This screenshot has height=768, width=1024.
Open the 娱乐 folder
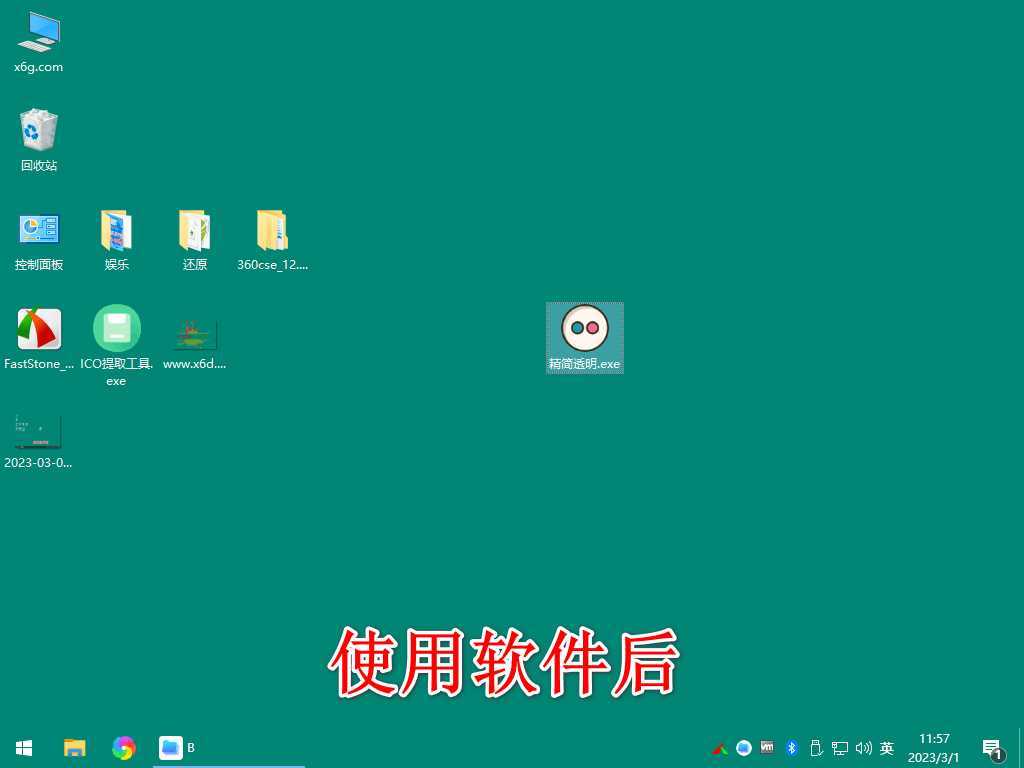[x=116, y=230]
